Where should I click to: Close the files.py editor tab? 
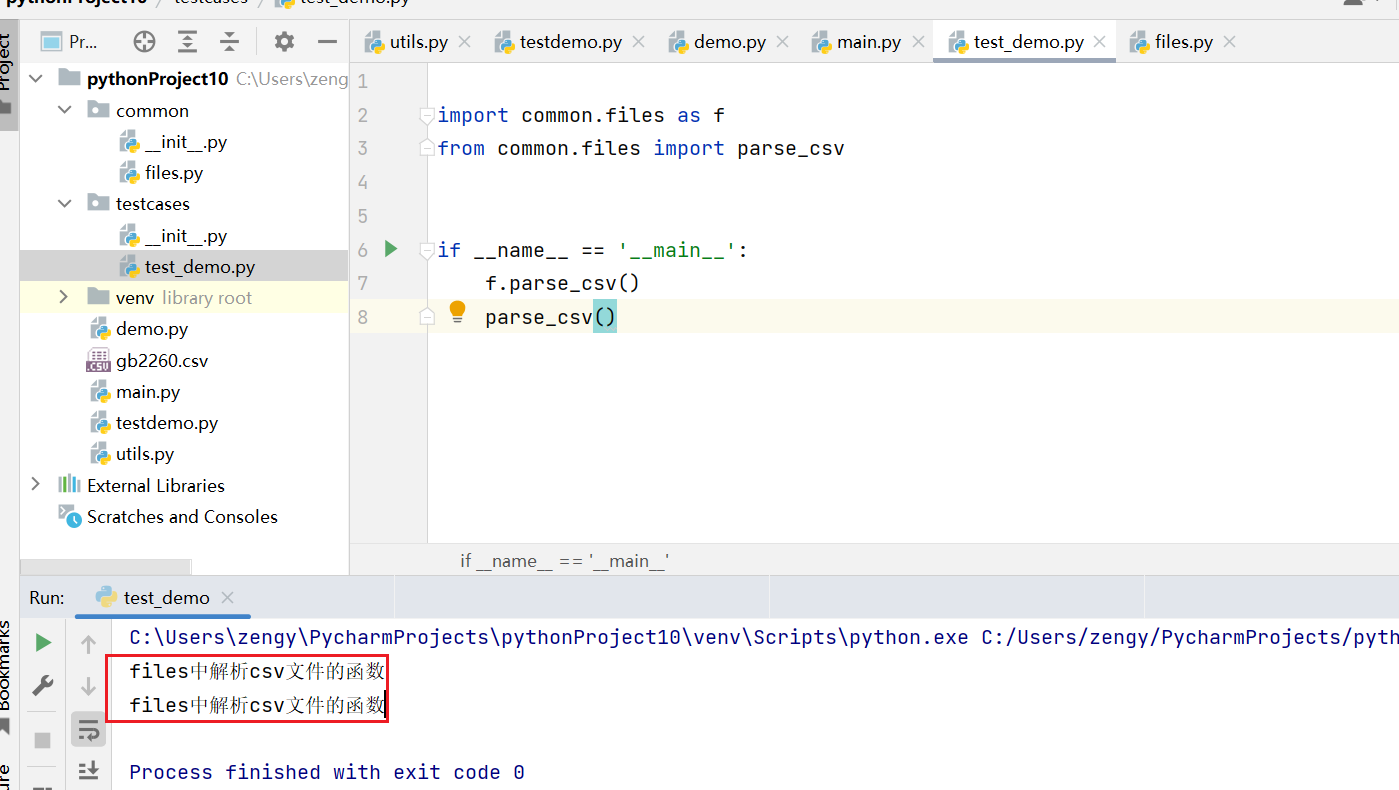(x=1229, y=42)
